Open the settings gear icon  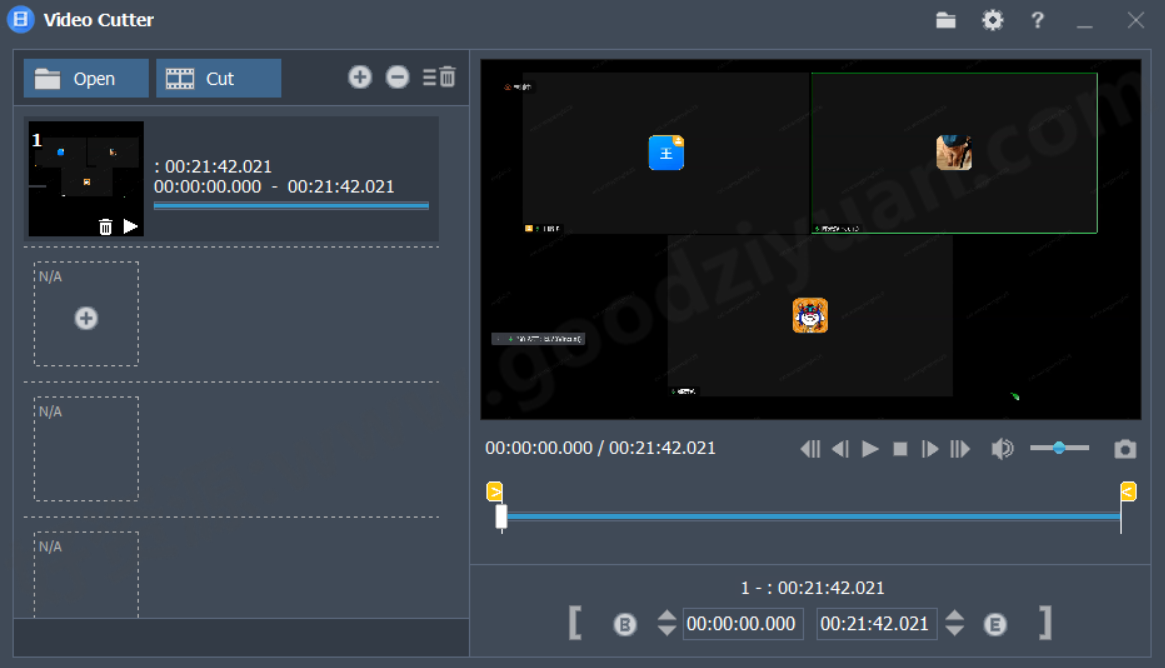click(992, 19)
